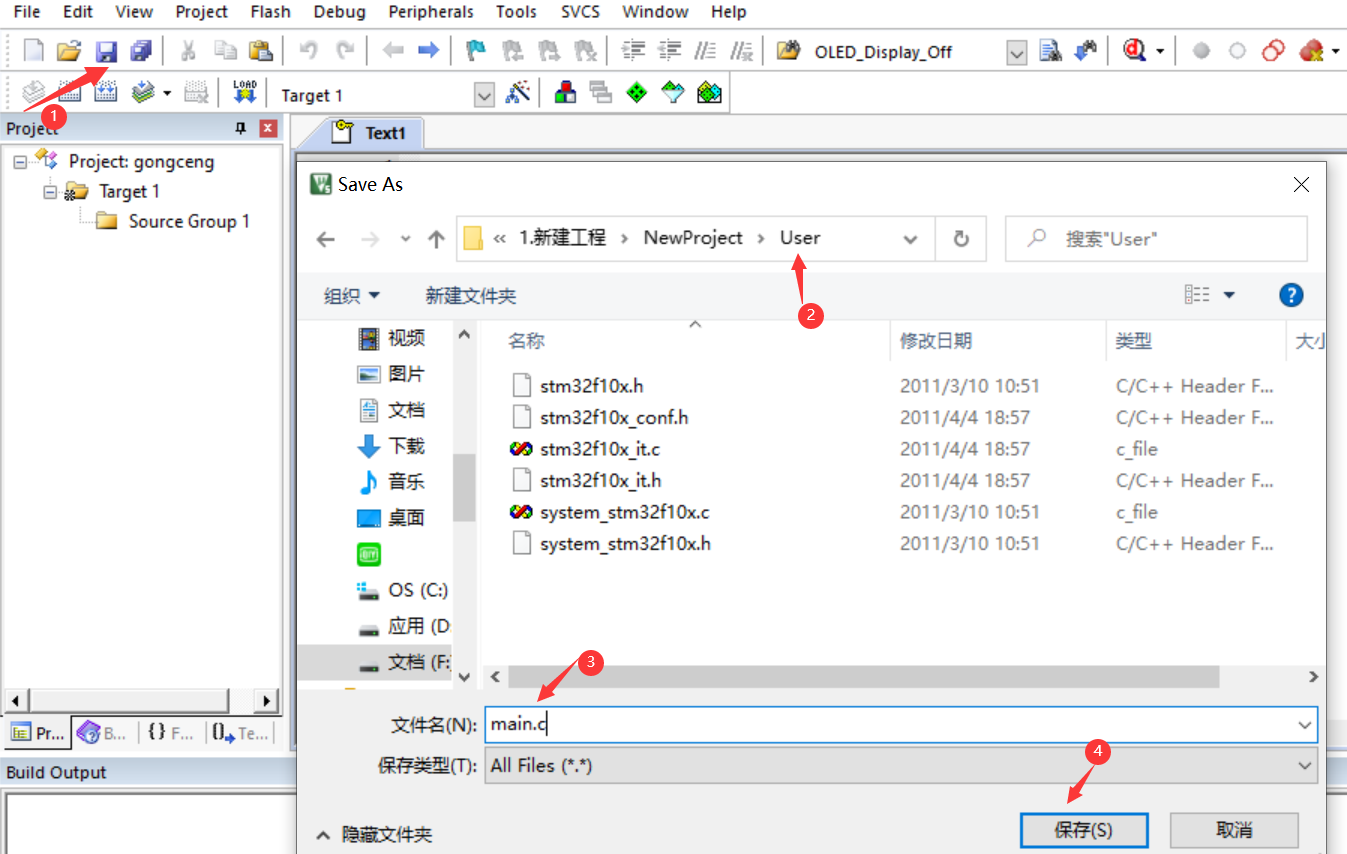
Task: Open the Peripherals menu
Action: [429, 12]
